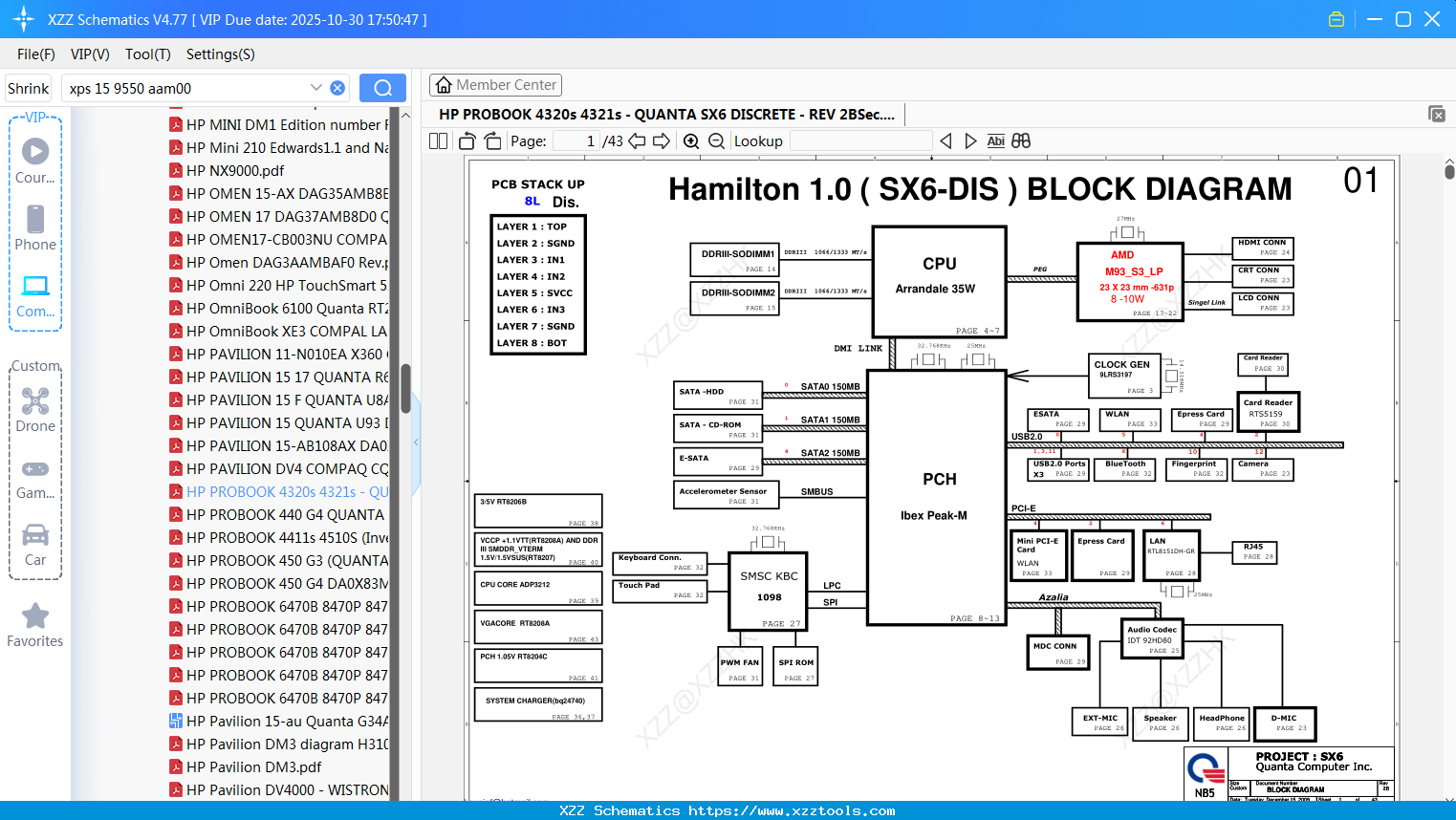Jump to next lookup result triangle
The width and height of the screenshot is (1456, 820).
coord(970,140)
